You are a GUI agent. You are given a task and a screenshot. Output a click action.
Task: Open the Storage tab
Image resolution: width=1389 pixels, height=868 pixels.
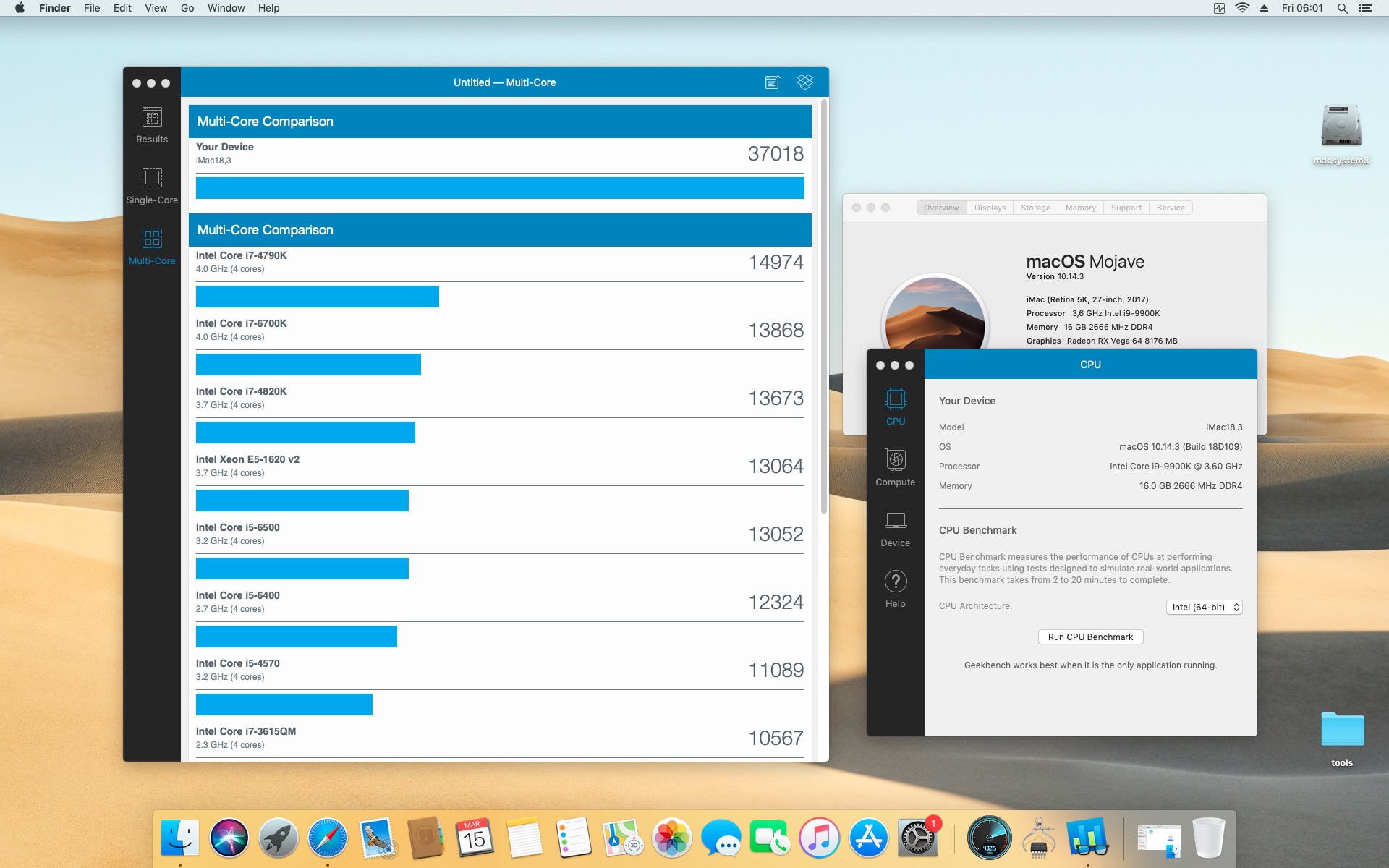1035,208
